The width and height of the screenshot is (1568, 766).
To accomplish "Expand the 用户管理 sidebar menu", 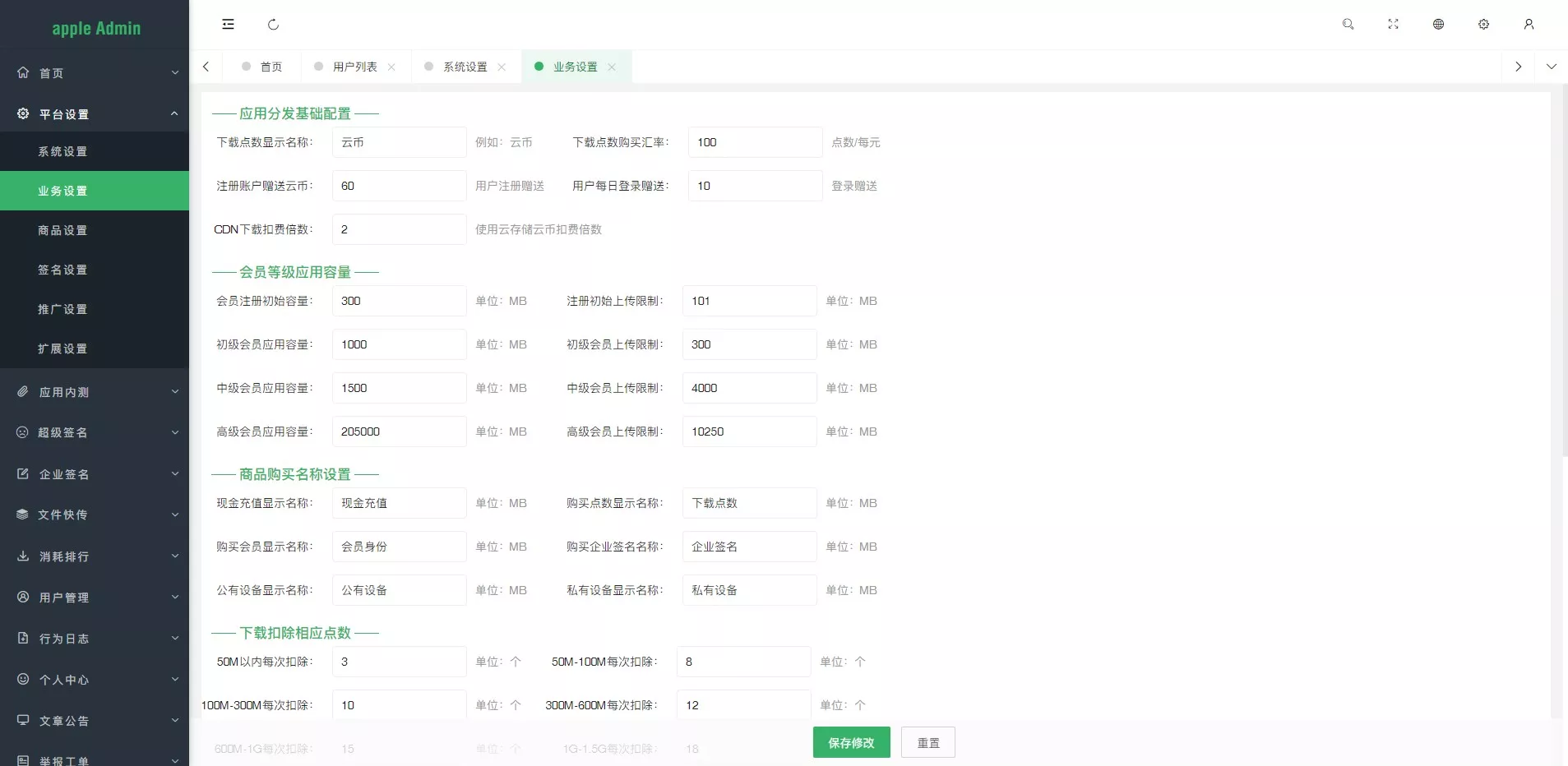I will click(x=174, y=597).
